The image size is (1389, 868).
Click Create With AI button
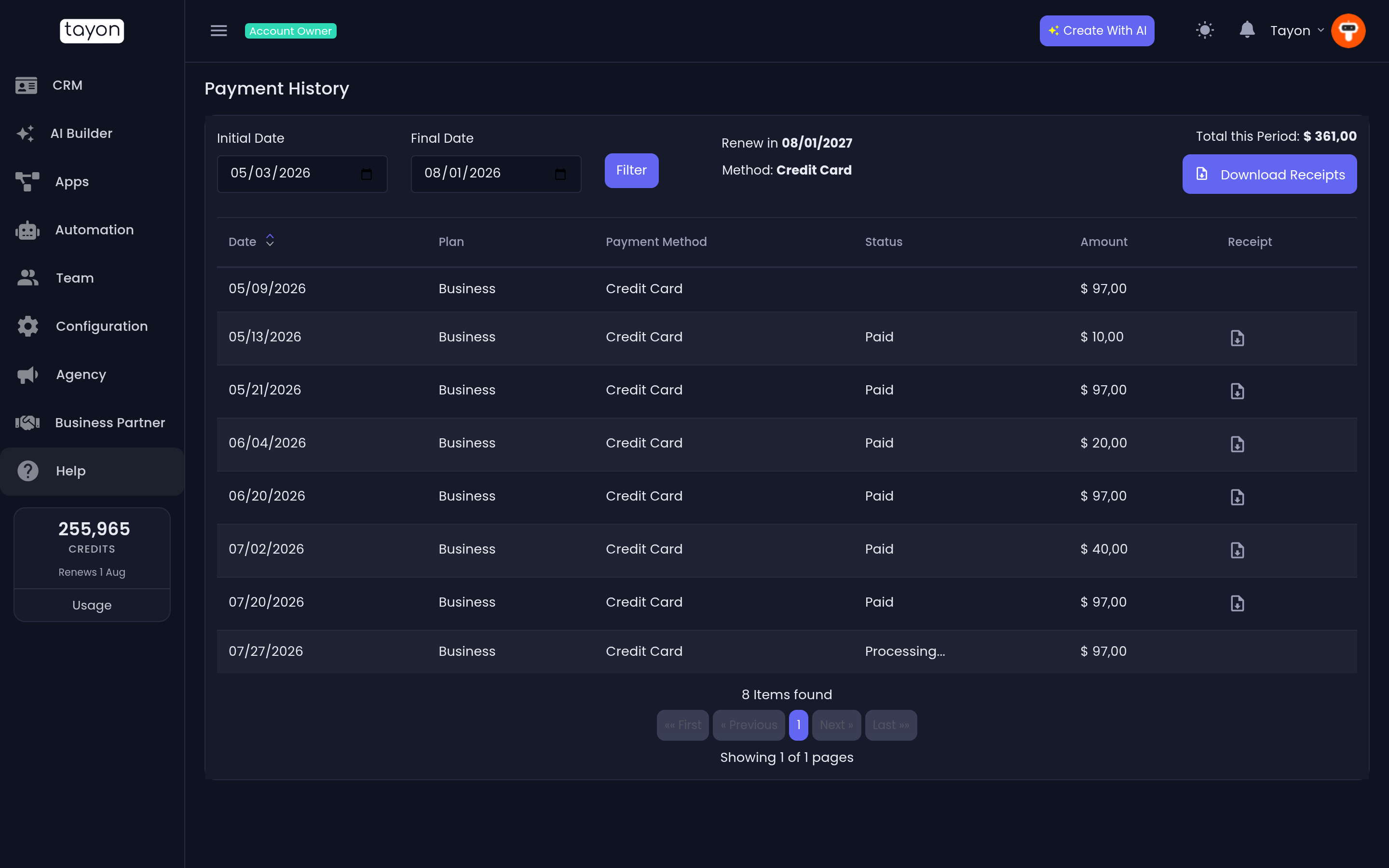1097,31
